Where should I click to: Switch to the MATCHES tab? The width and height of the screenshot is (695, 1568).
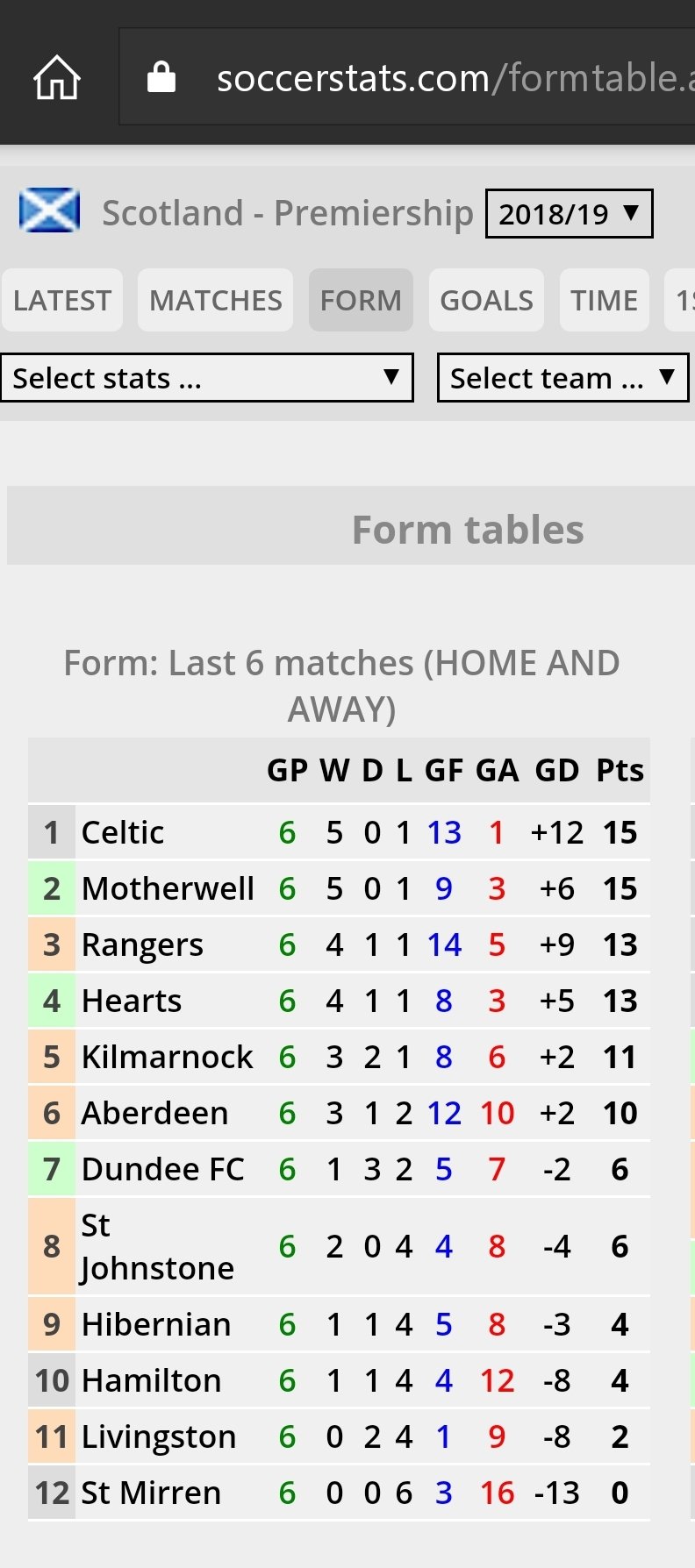(215, 300)
